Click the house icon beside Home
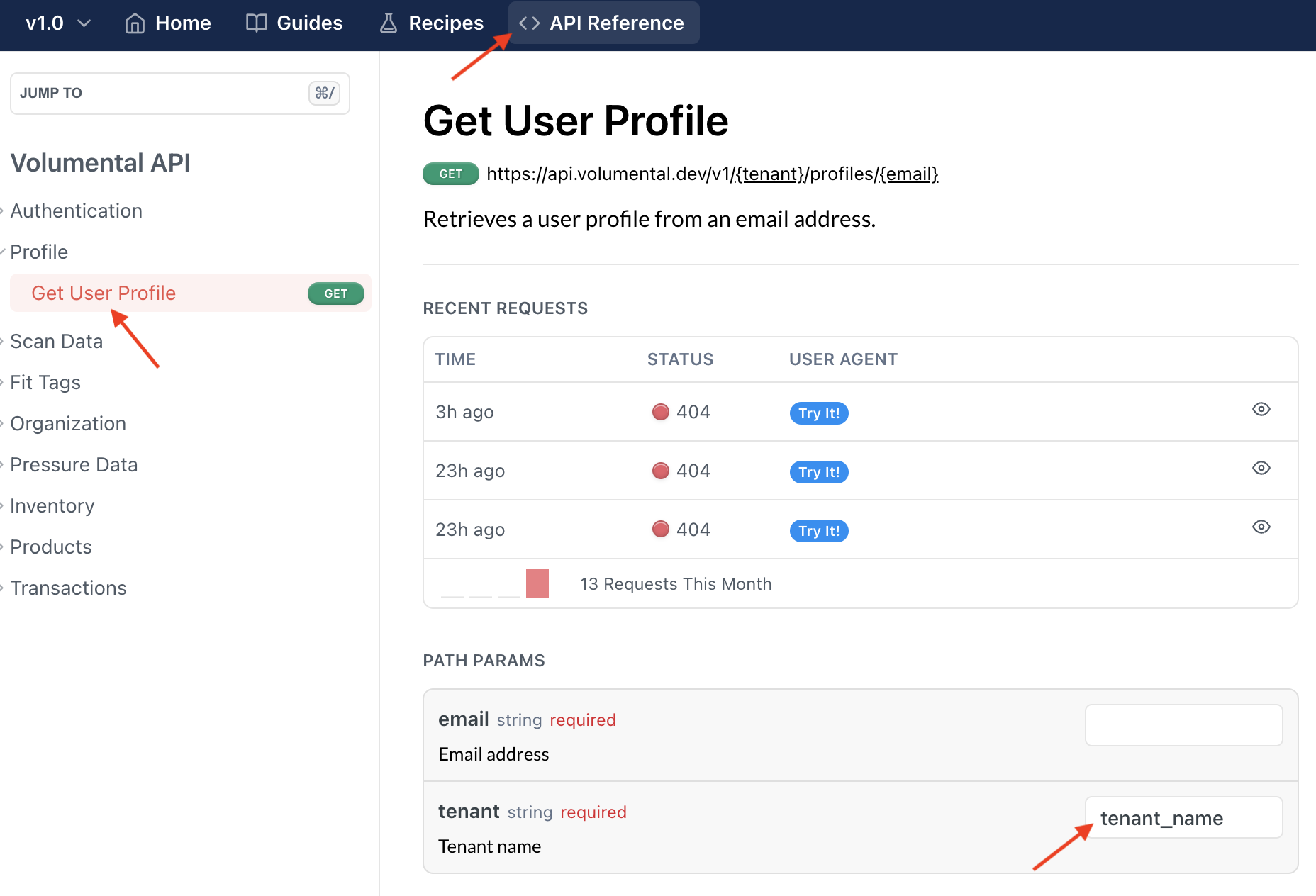 pyautogui.click(x=135, y=22)
